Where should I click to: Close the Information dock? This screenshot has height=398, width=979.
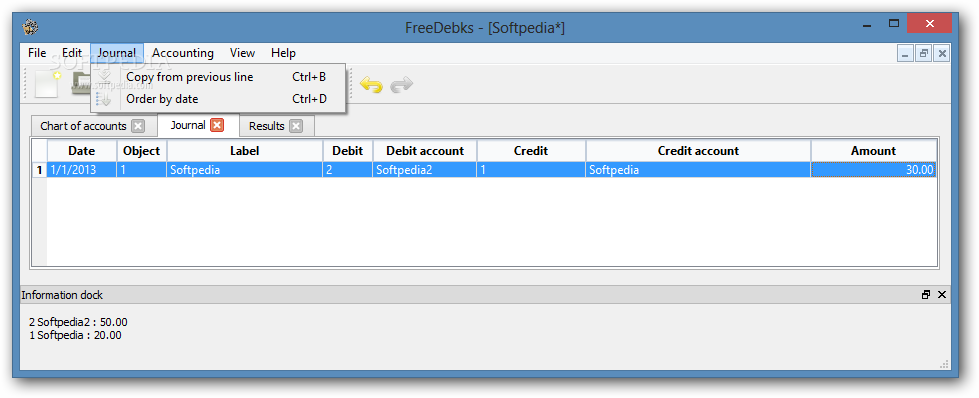[942, 295]
